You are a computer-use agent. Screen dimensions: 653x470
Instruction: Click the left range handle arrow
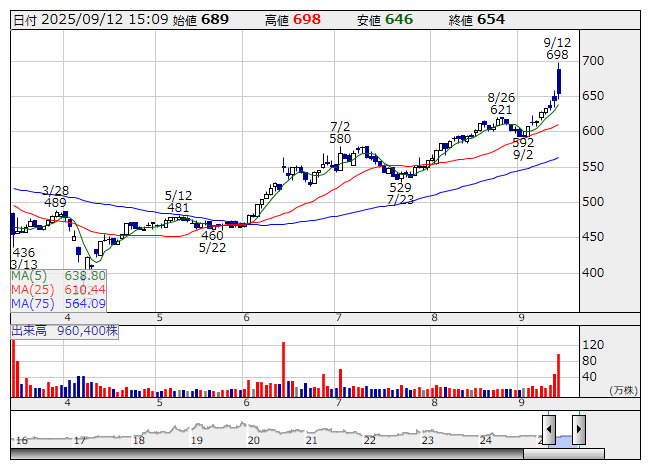[548, 429]
